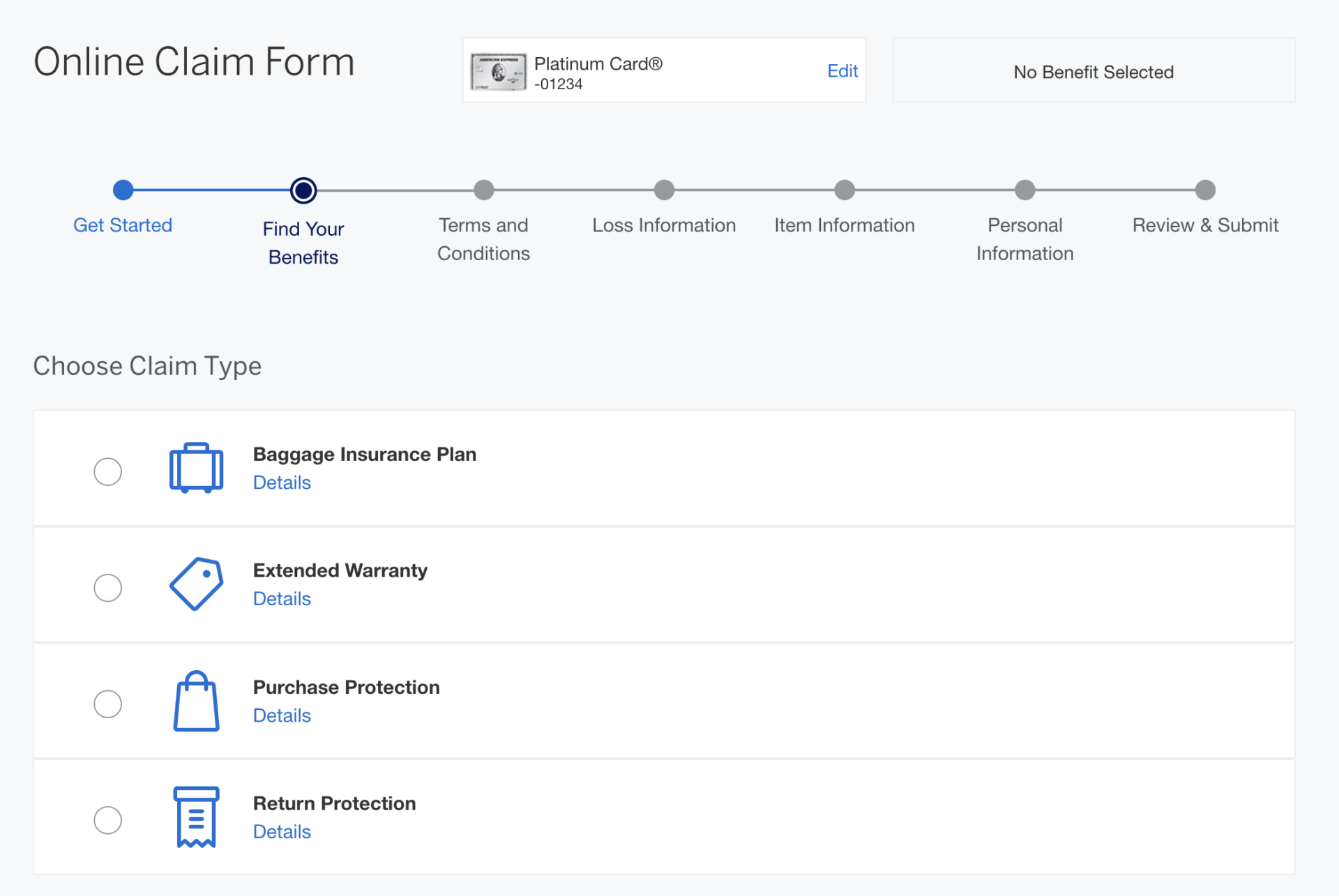Click the Edit link for the selected card

tap(842, 70)
